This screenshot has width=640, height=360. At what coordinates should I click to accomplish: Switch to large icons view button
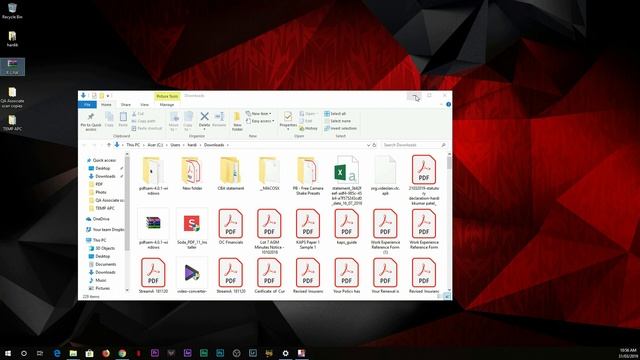tap(447, 296)
